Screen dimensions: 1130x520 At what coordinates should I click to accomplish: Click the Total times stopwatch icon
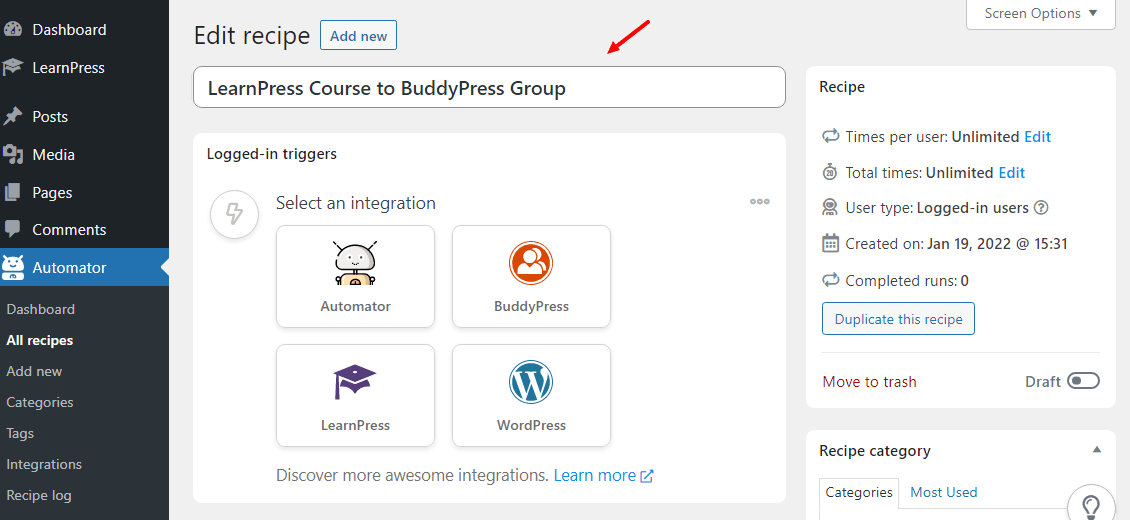tap(830, 172)
